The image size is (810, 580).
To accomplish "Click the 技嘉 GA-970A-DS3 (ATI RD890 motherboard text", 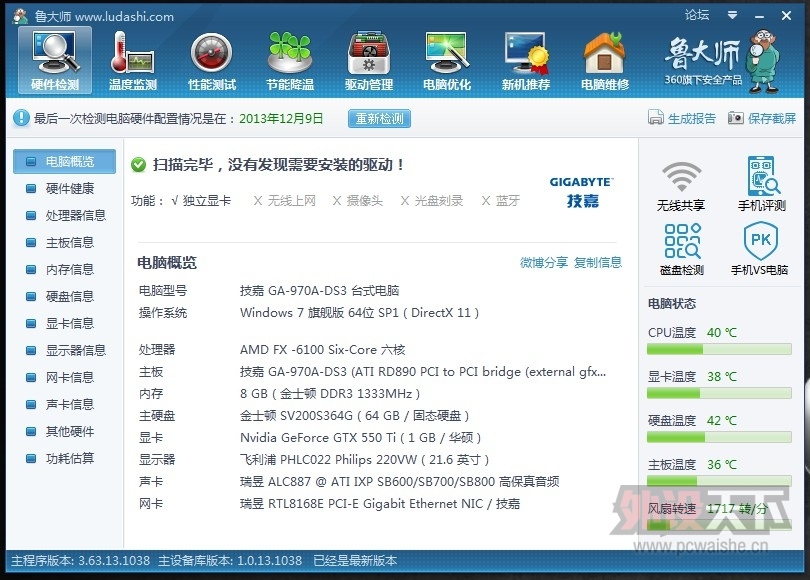I will [x=423, y=372].
